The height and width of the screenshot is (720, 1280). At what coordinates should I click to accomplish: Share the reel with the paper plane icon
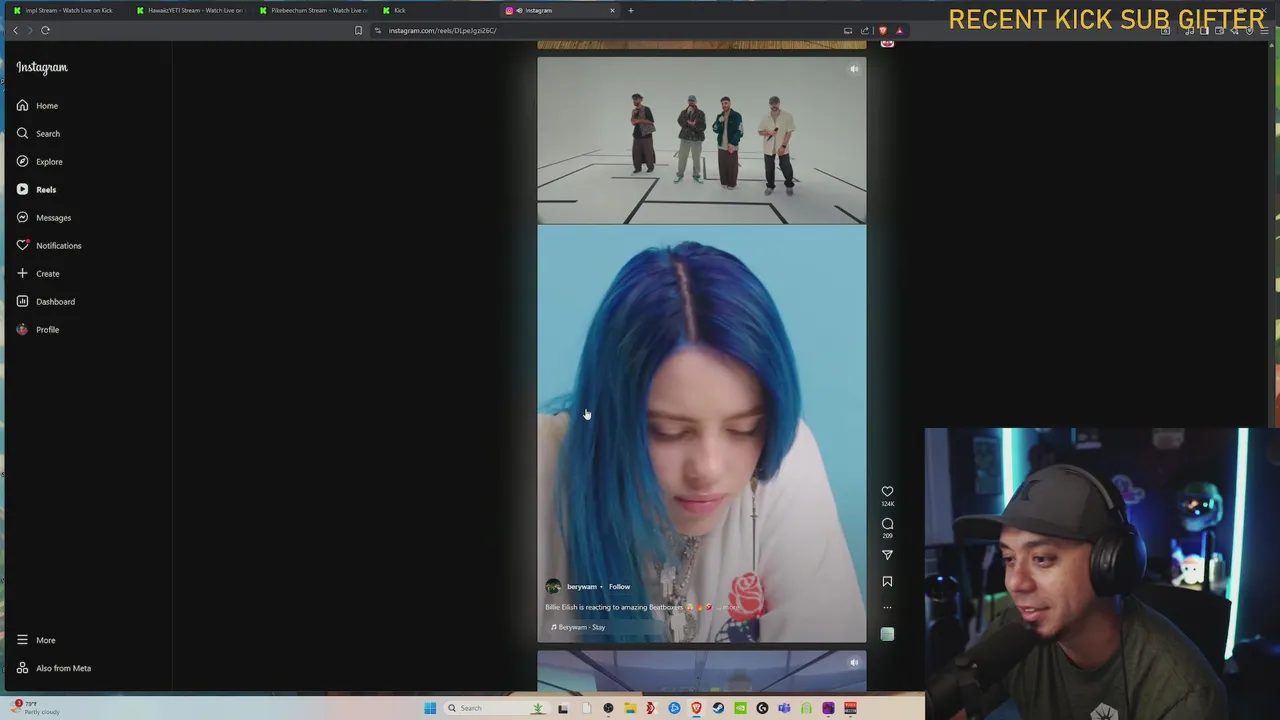tap(887, 555)
